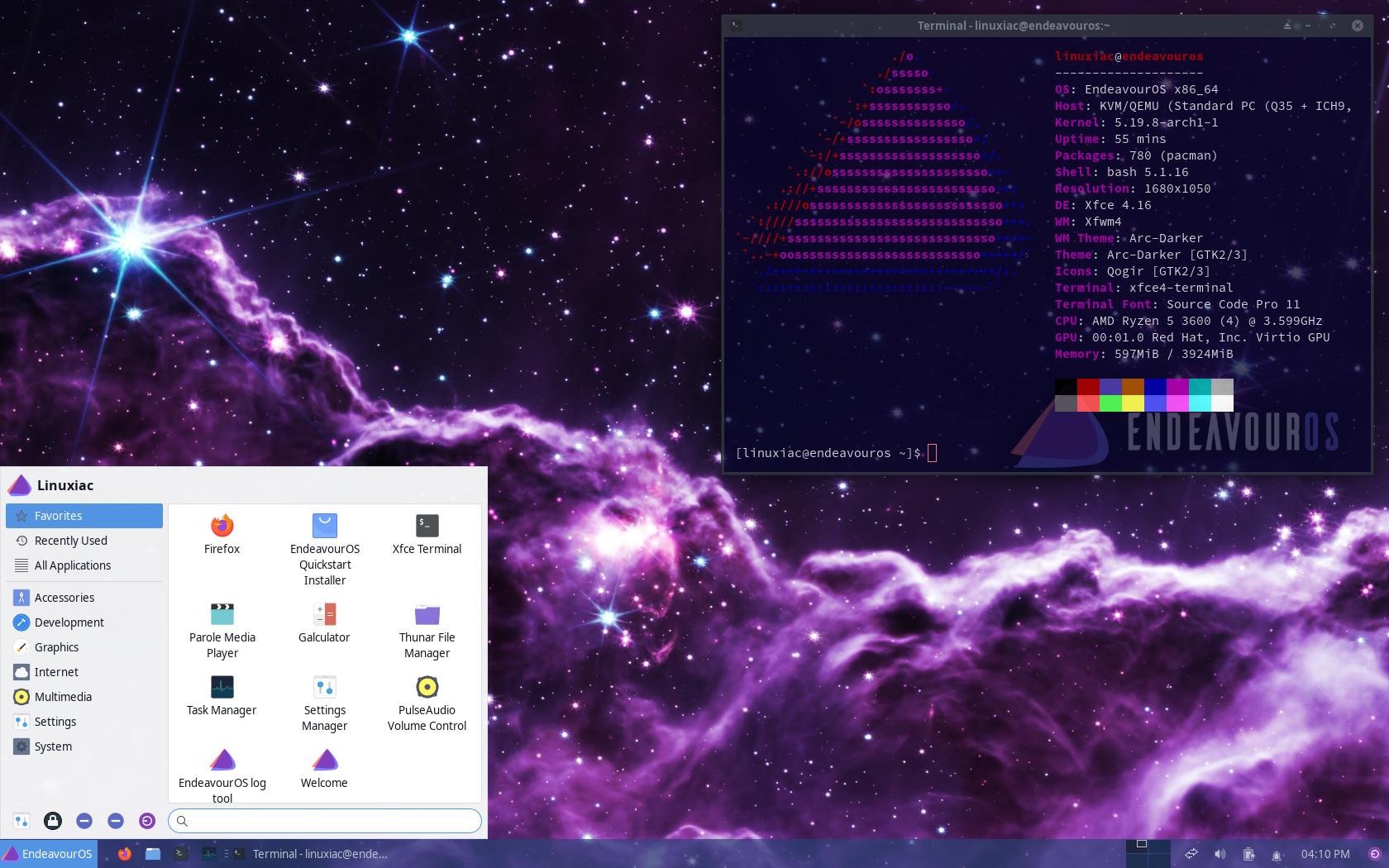The width and height of the screenshot is (1389, 868).
Task: Click the EndeavourOS menu button
Action: click(49, 854)
